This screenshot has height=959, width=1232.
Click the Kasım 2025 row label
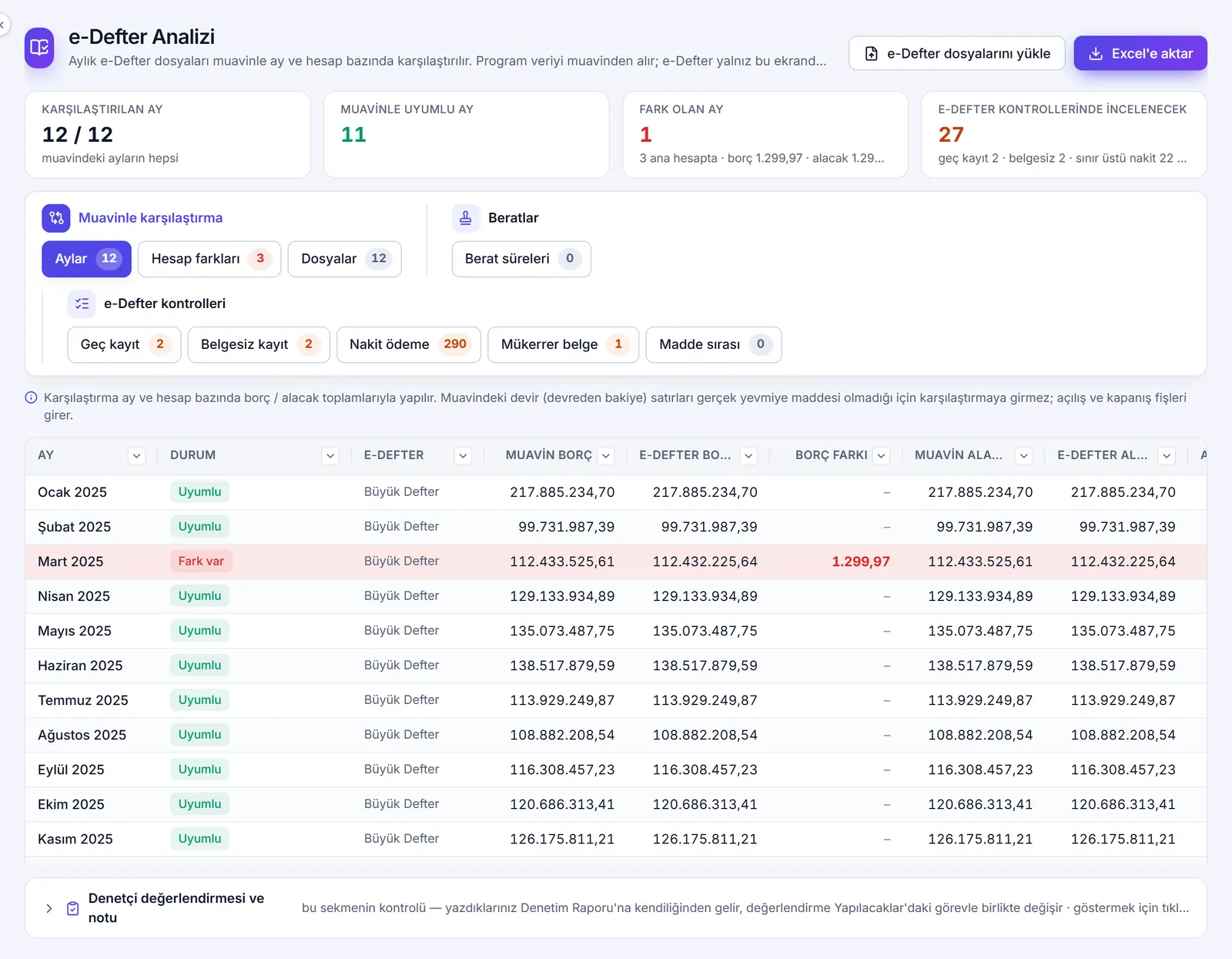pyautogui.click(x=75, y=839)
